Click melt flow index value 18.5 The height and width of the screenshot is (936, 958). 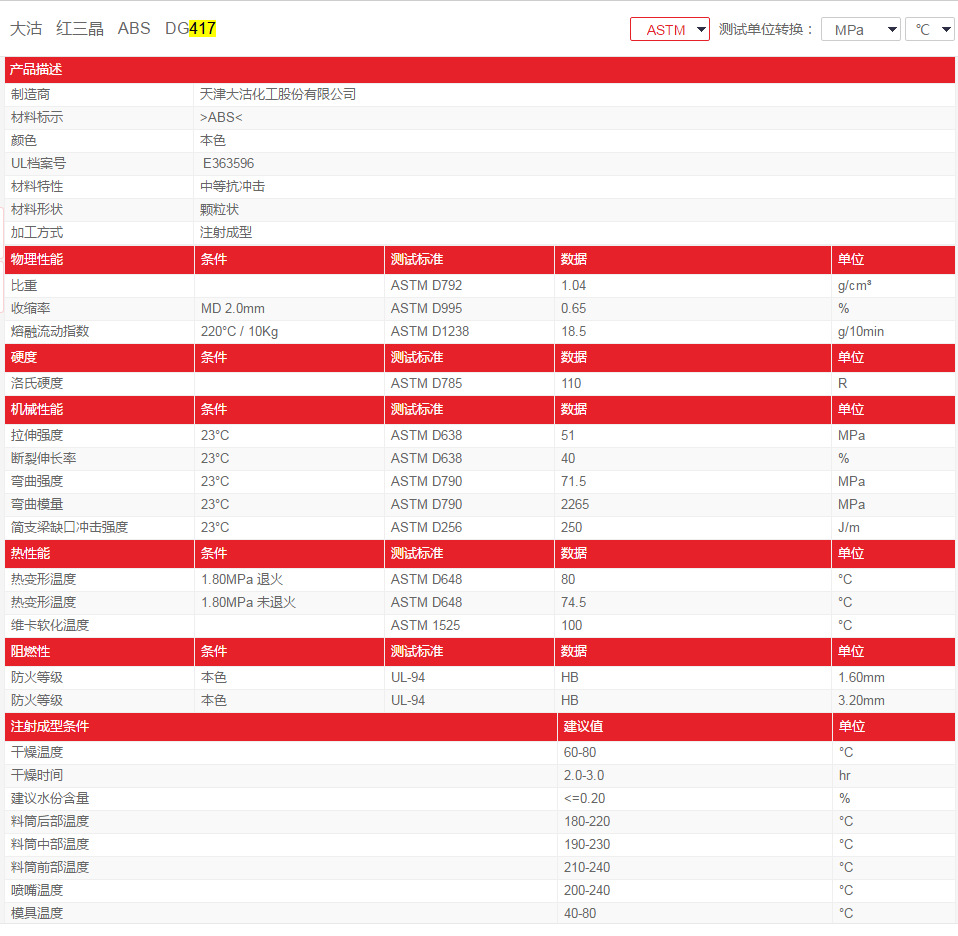coord(573,331)
